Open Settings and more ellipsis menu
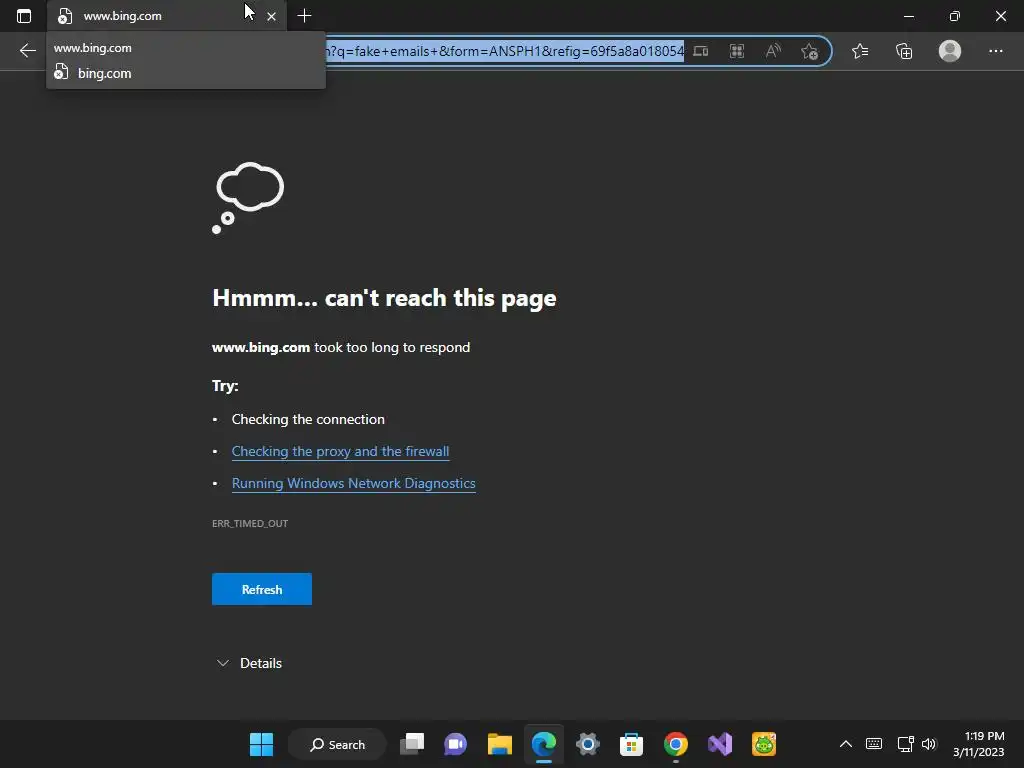Screen dimensions: 1024x768 (995, 51)
